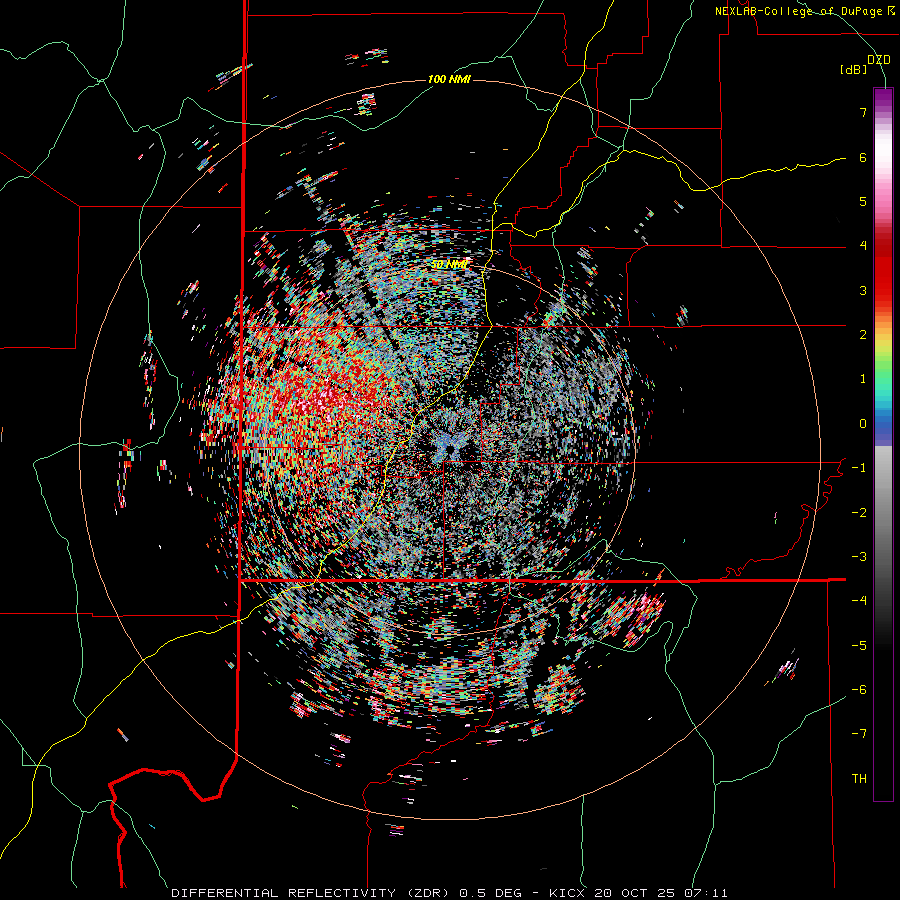
Task: Click the "KICX" radar site identifier
Action: pos(565,893)
